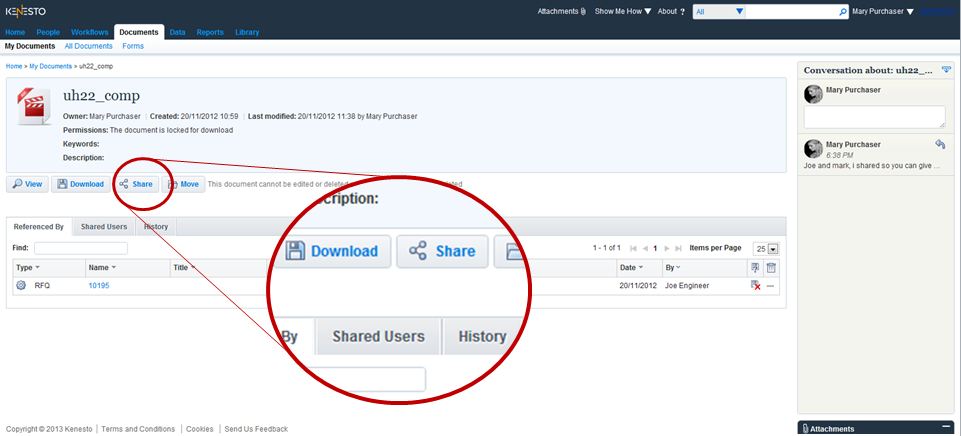
Task: Click the document column icon beside the trash
Action: (x=755, y=267)
